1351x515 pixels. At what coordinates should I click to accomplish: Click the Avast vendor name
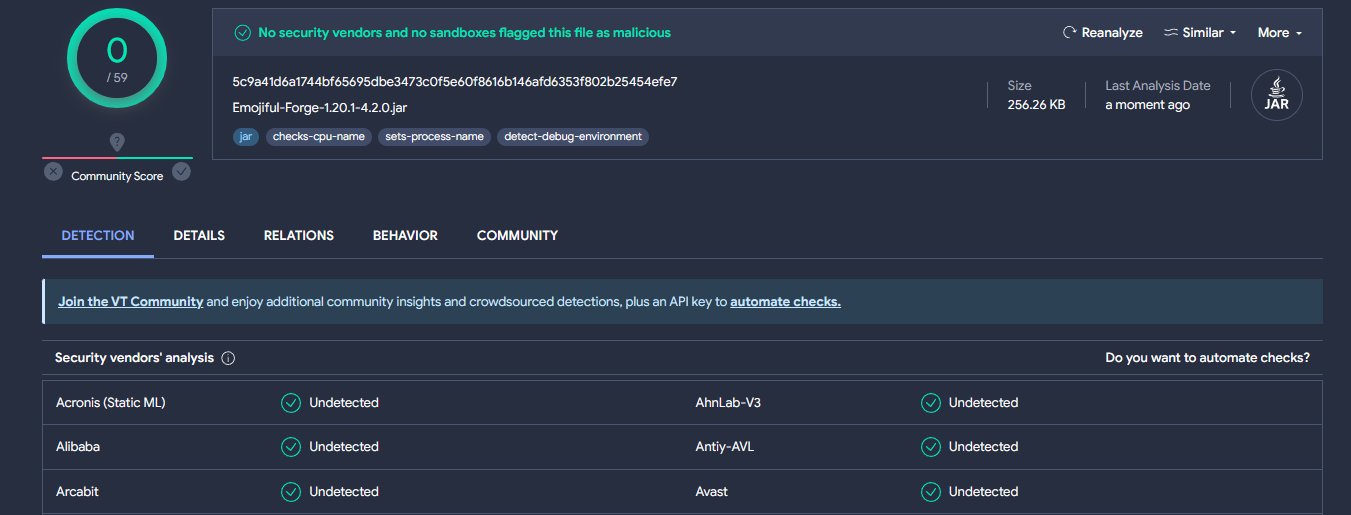(712, 492)
